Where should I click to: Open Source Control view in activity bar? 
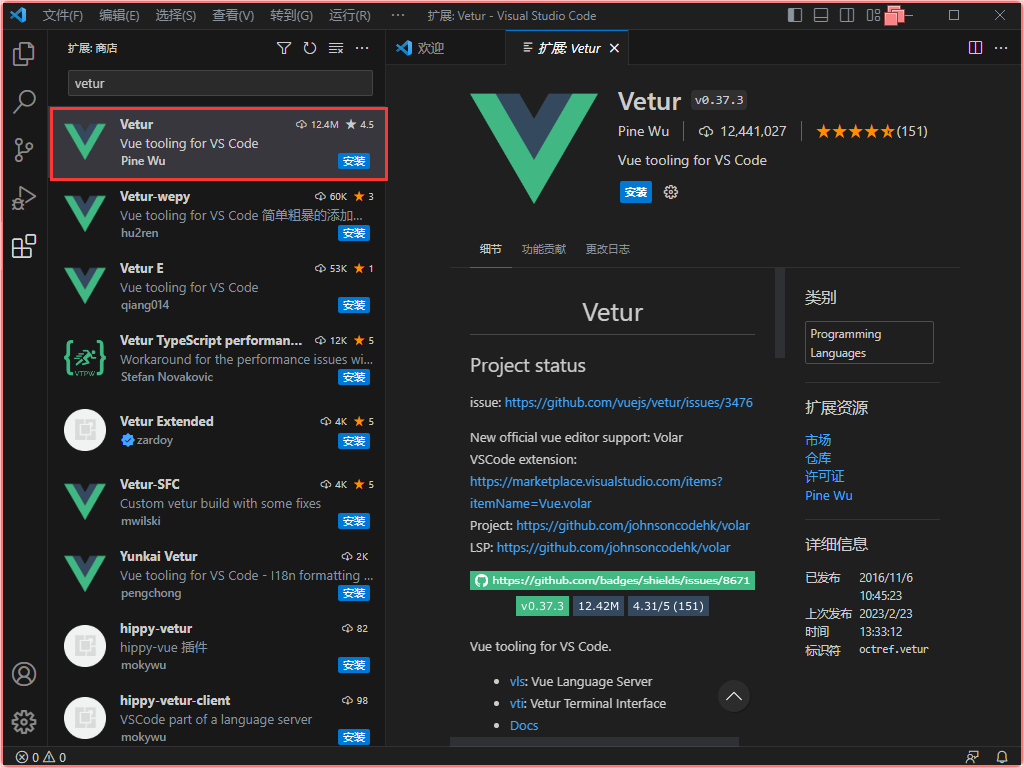(x=24, y=150)
